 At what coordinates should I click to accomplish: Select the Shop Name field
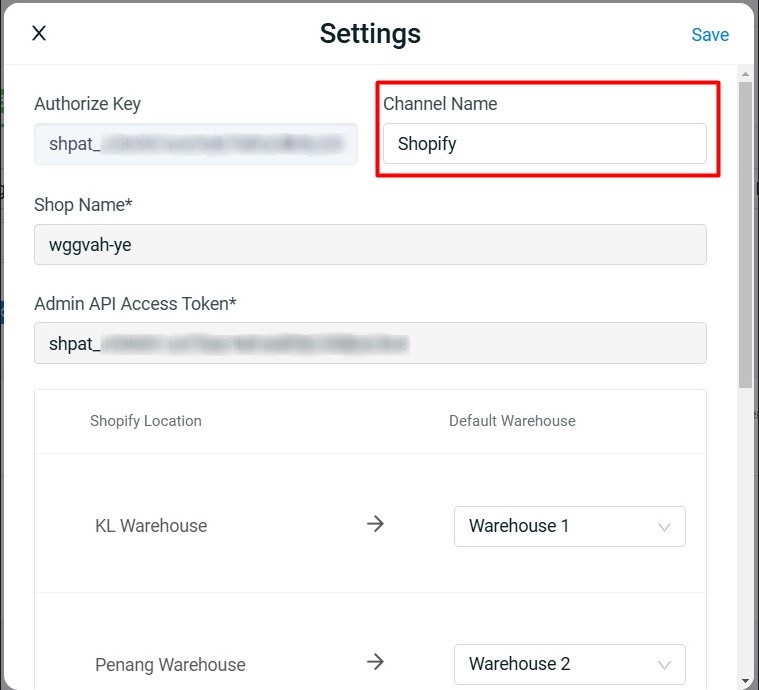(x=370, y=245)
